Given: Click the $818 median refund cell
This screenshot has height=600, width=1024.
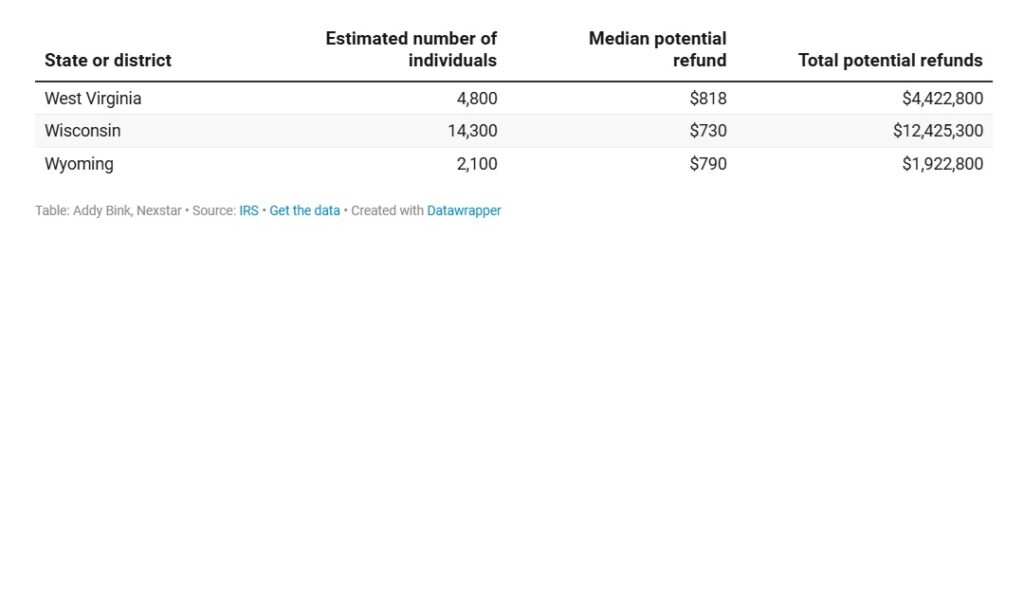Looking at the screenshot, I should [708, 98].
